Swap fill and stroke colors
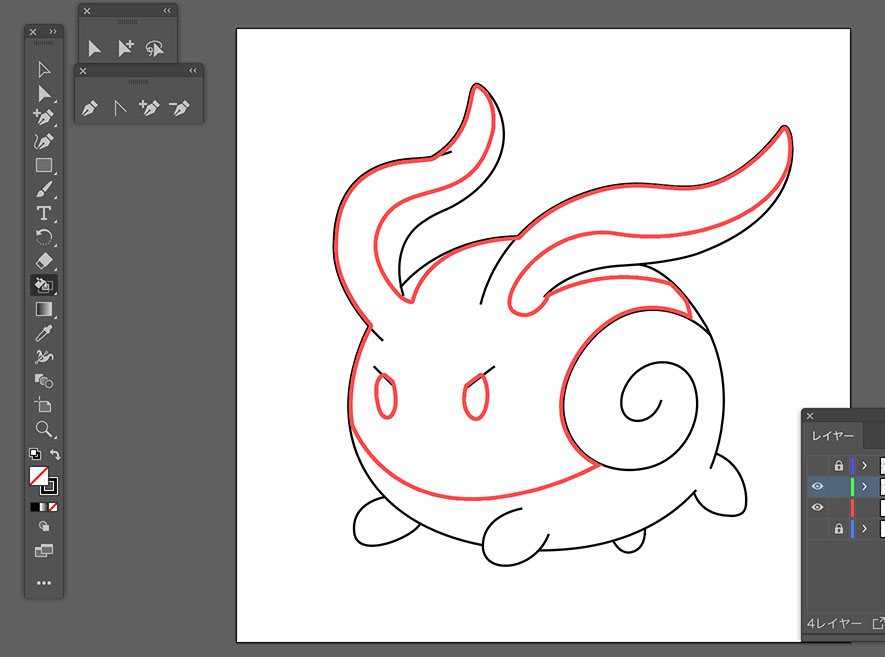885x657 pixels. click(55, 454)
